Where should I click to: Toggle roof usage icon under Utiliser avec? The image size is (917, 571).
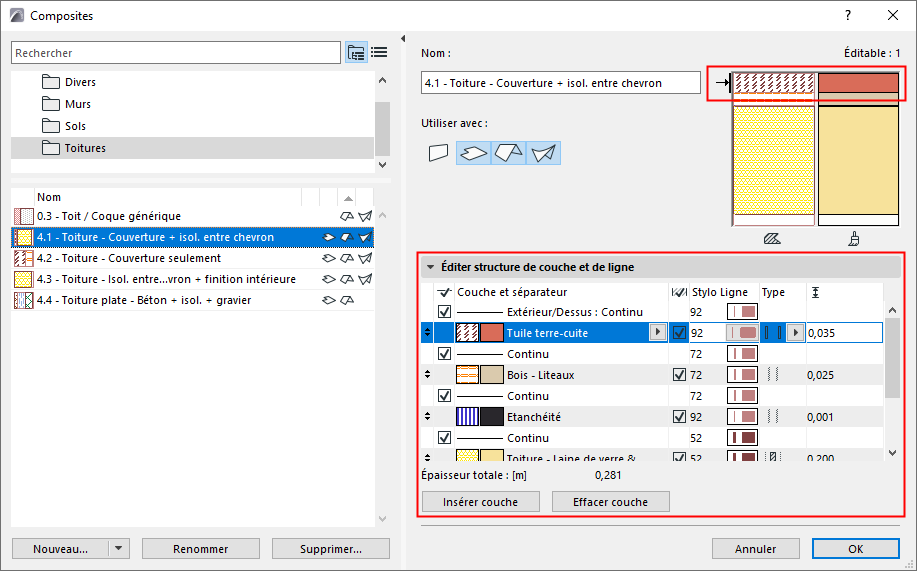[508, 153]
